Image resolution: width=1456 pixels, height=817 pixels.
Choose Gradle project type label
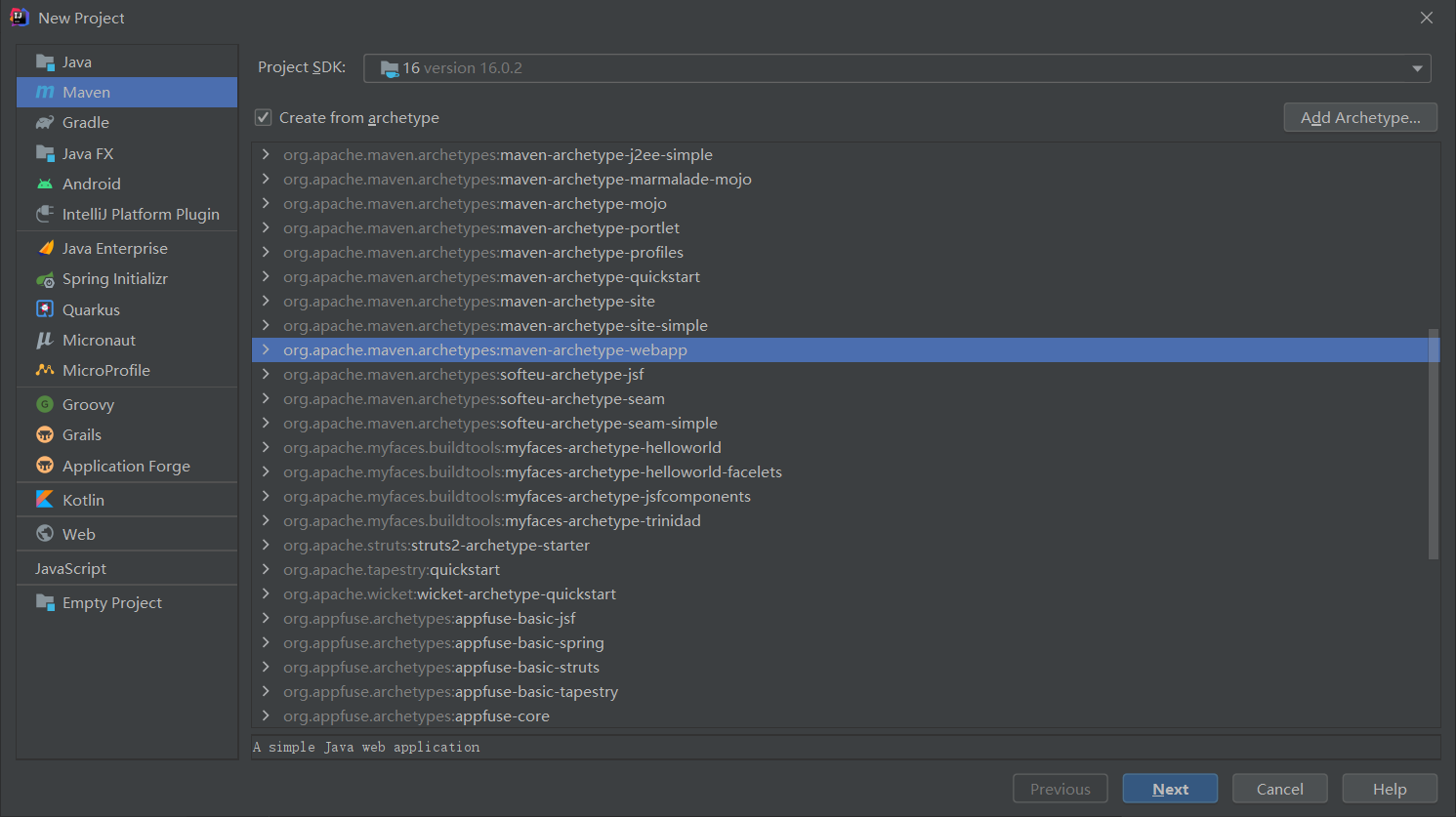point(86,122)
